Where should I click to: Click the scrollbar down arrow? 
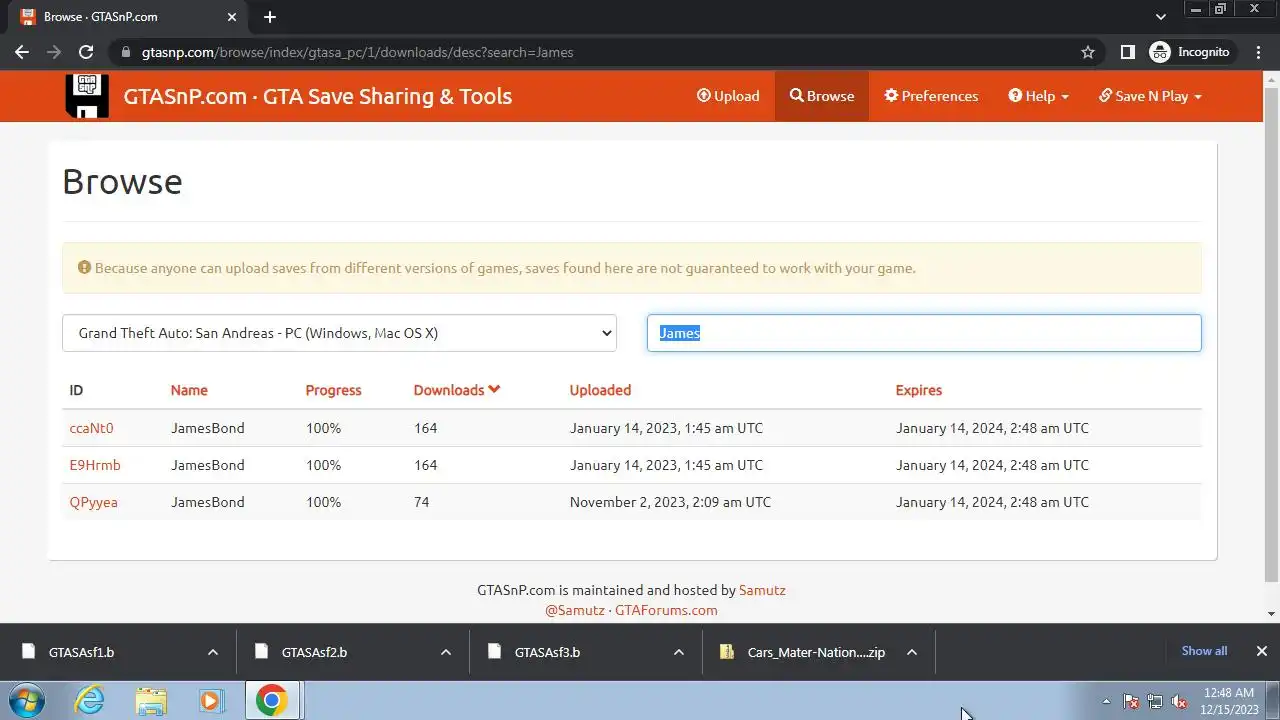(1271, 613)
